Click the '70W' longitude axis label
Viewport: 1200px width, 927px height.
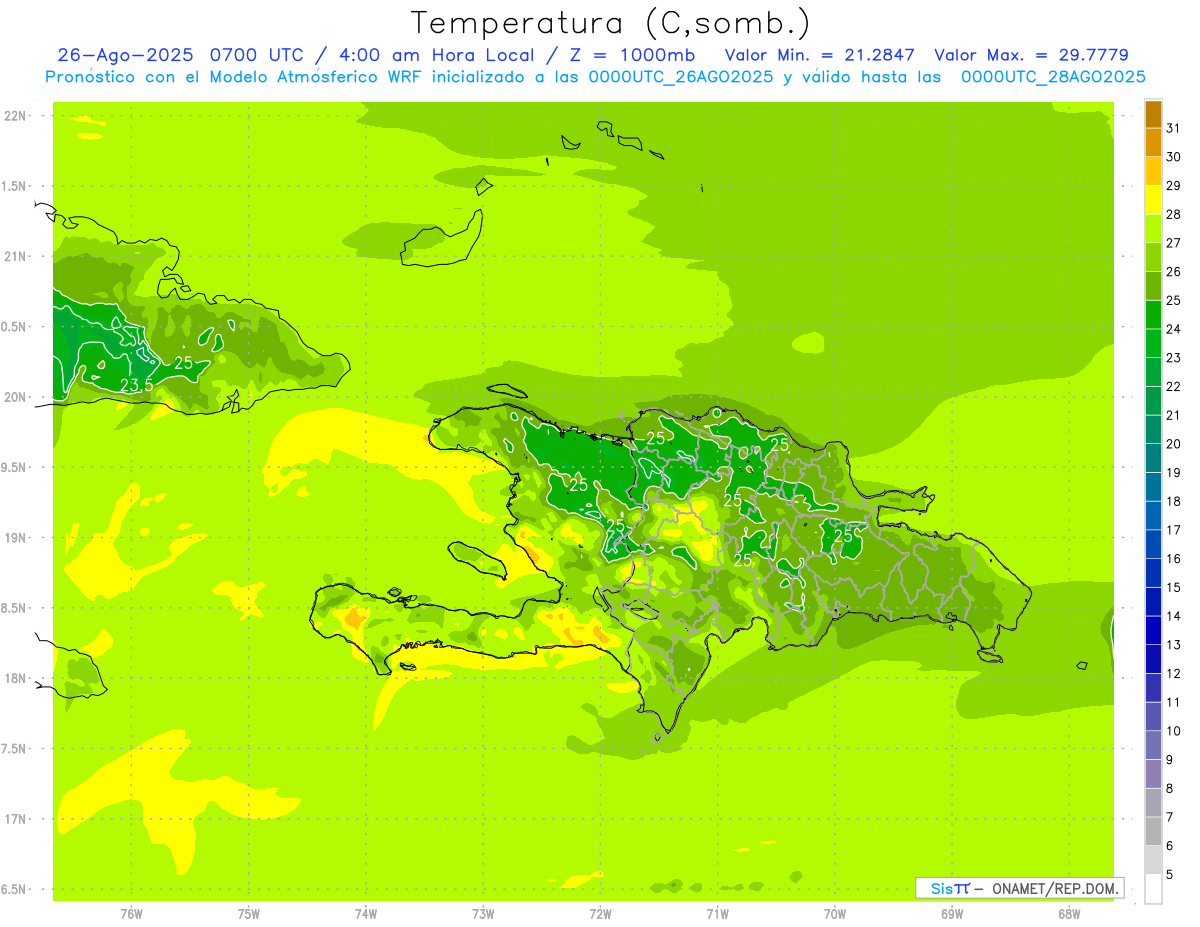pyautogui.click(x=835, y=913)
